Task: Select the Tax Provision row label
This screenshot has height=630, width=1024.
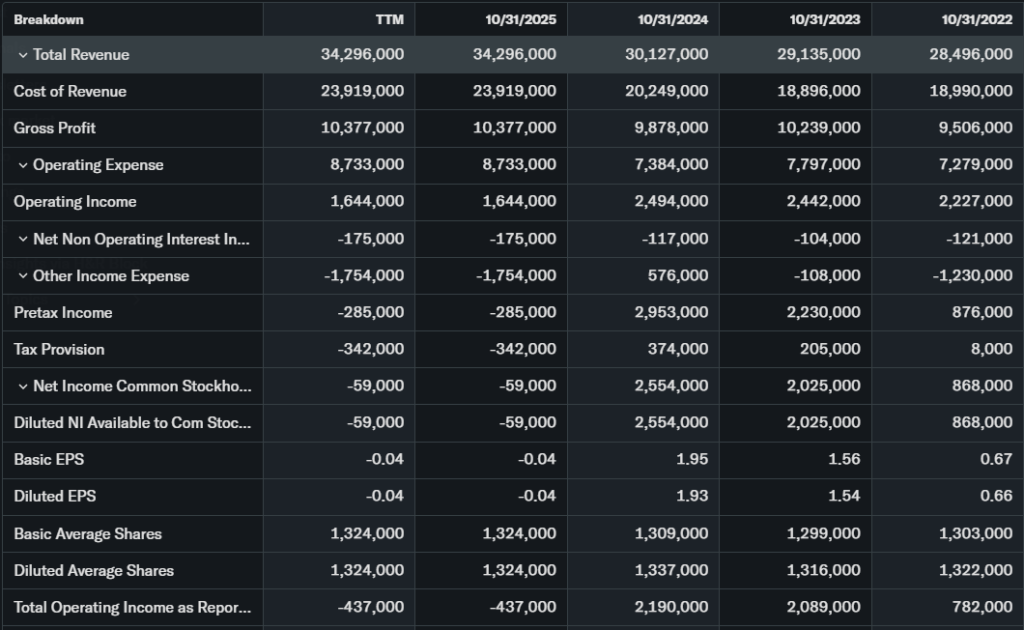Action: coord(59,349)
